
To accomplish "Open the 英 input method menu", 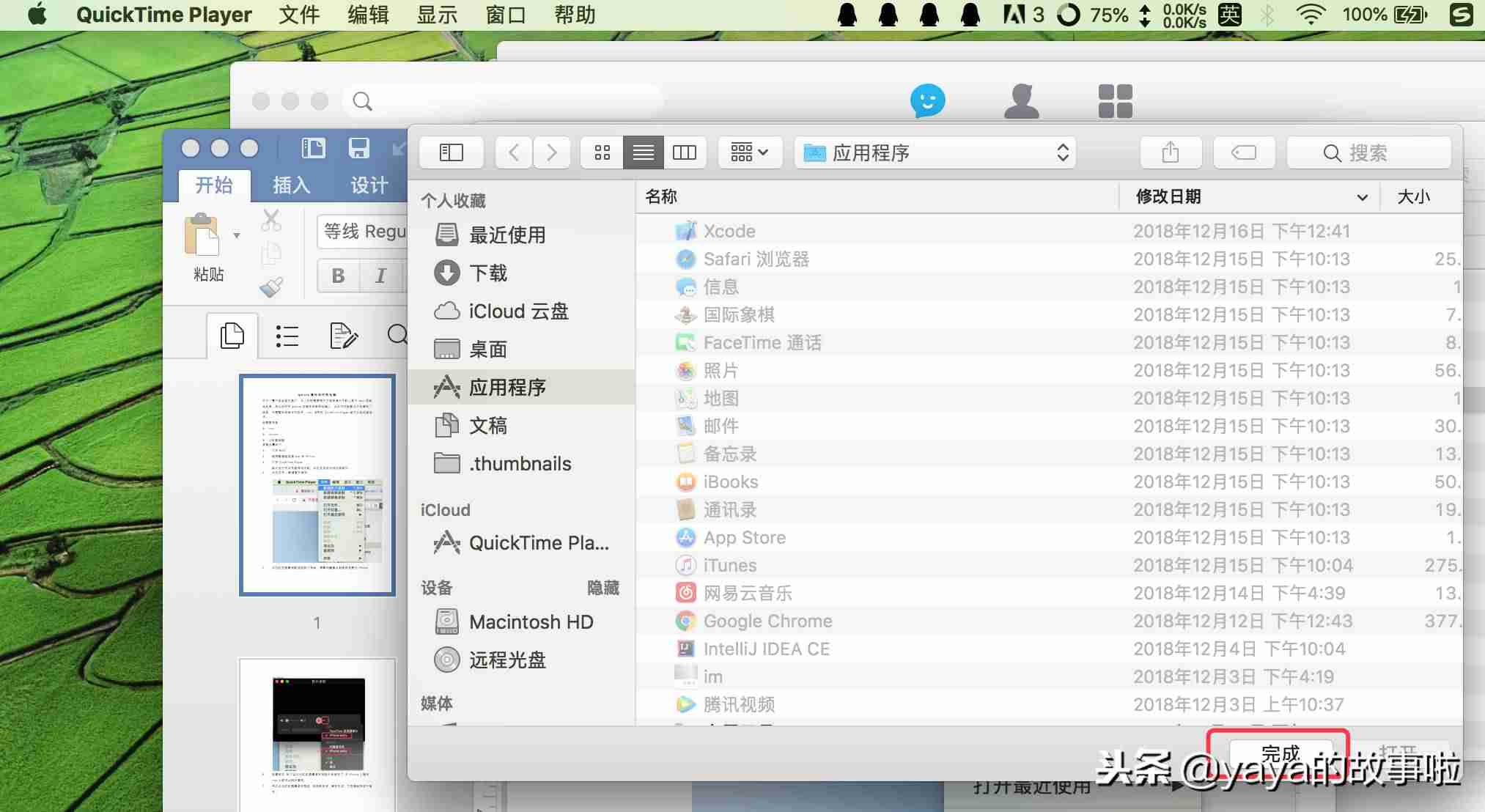I will pyautogui.click(x=1230, y=15).
